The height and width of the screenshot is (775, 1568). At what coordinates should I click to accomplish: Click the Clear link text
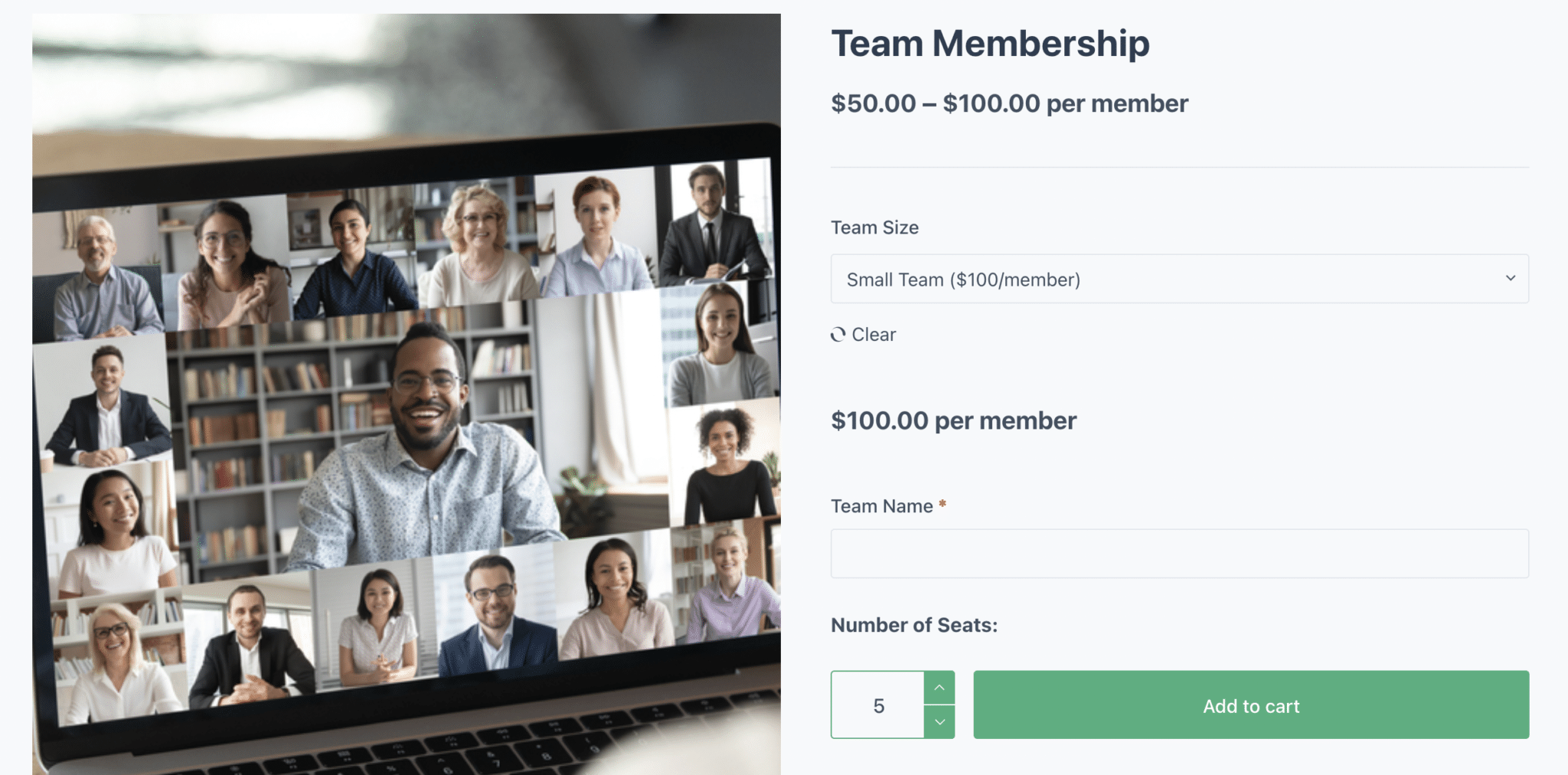[874, 335]
